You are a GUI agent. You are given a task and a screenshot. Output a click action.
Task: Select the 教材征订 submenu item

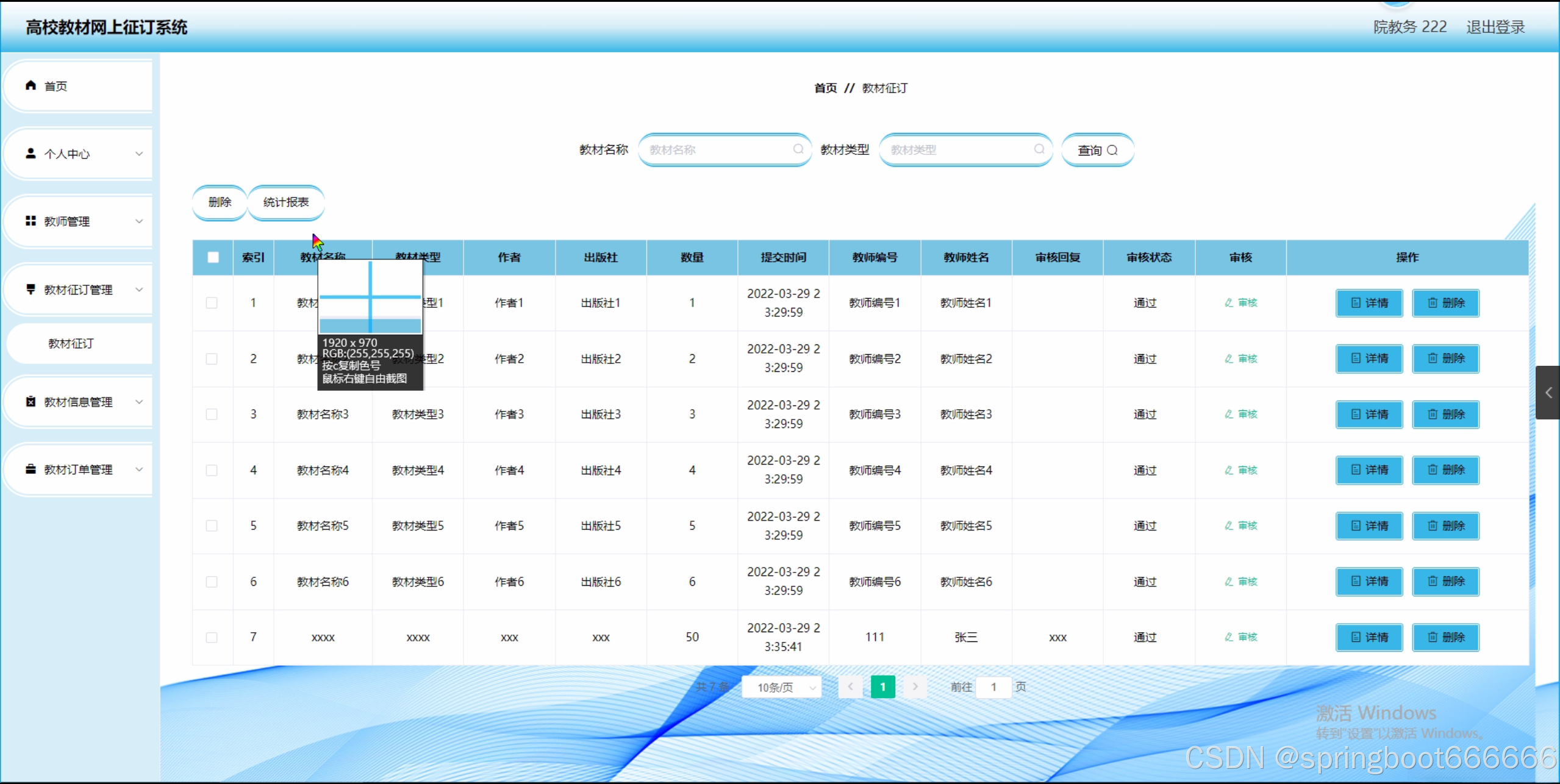pyautogui.click(x=71, y=343)
